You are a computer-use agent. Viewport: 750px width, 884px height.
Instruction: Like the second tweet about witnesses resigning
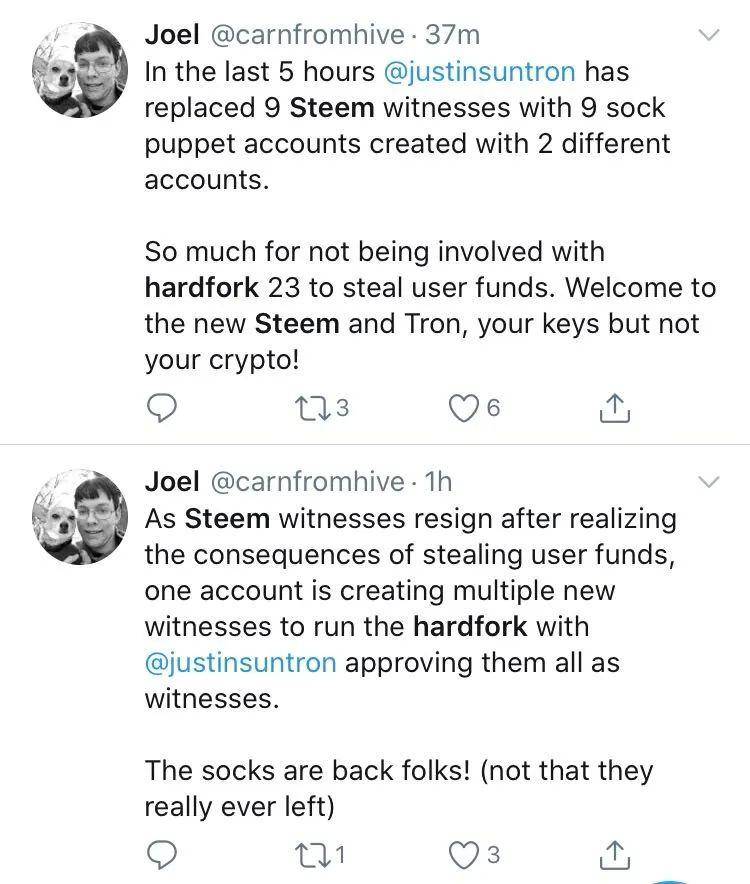[463, 854]
